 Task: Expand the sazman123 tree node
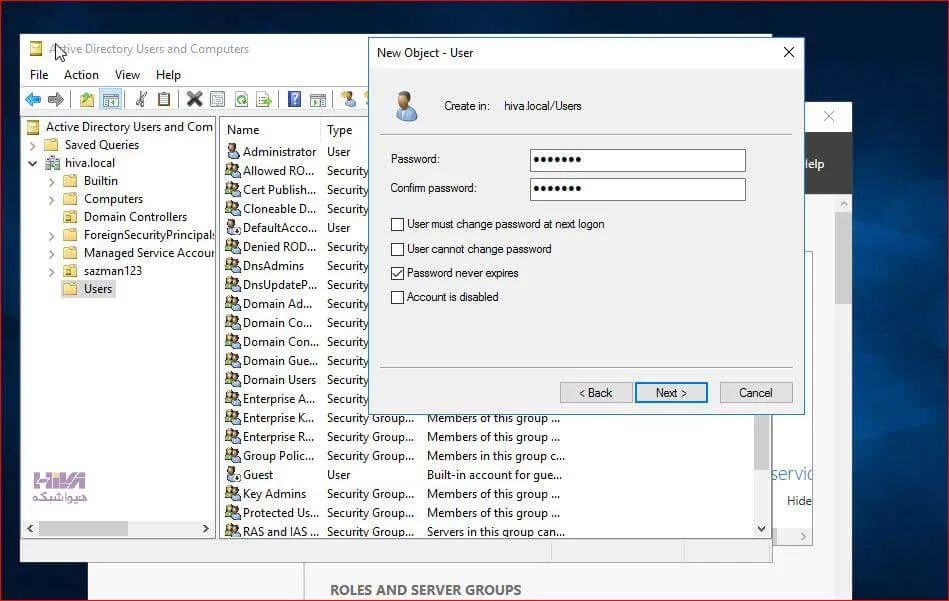click(51, 272)
